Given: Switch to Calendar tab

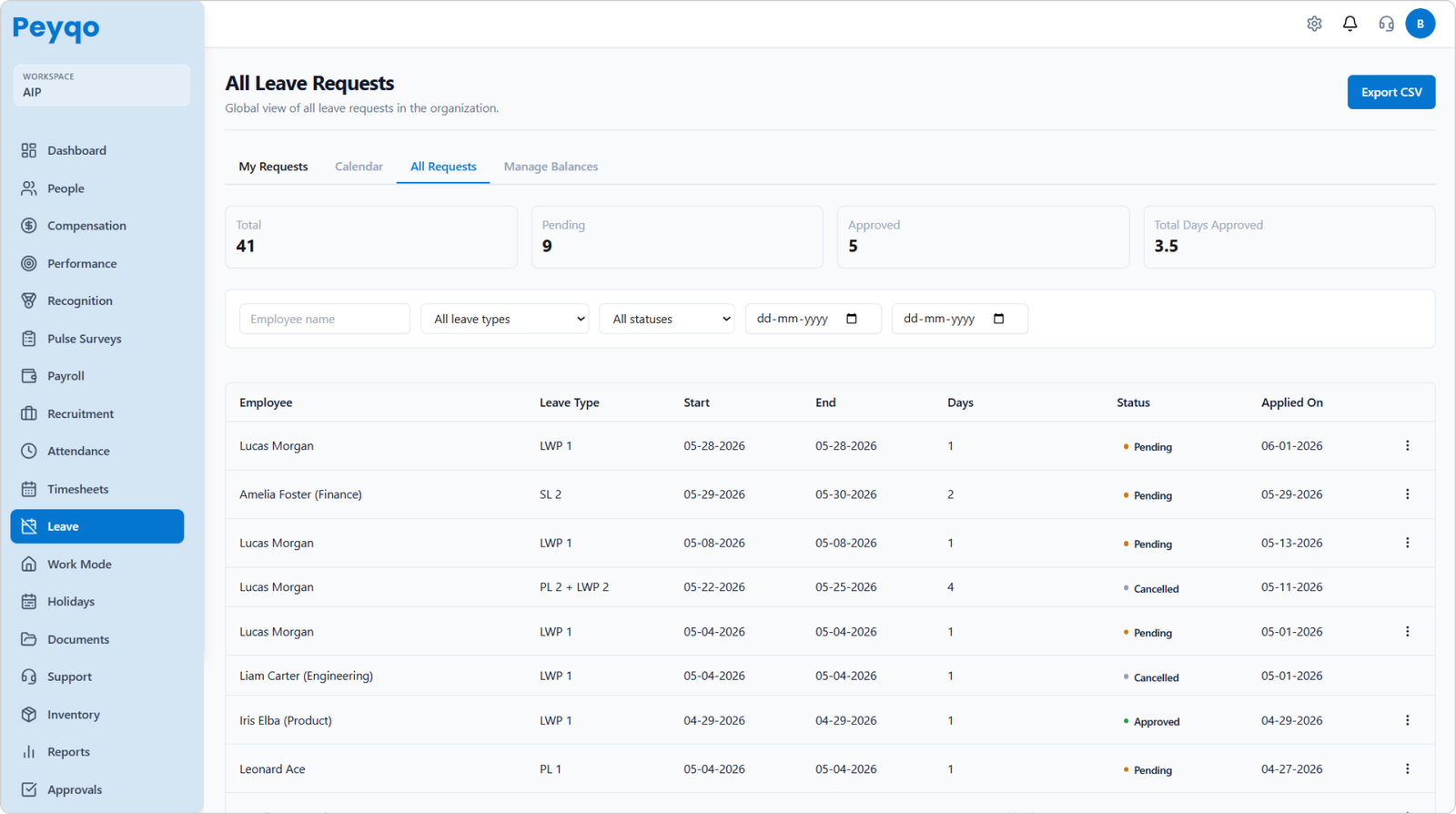Looking at the screenshot, I should click(x=359, y=167).
